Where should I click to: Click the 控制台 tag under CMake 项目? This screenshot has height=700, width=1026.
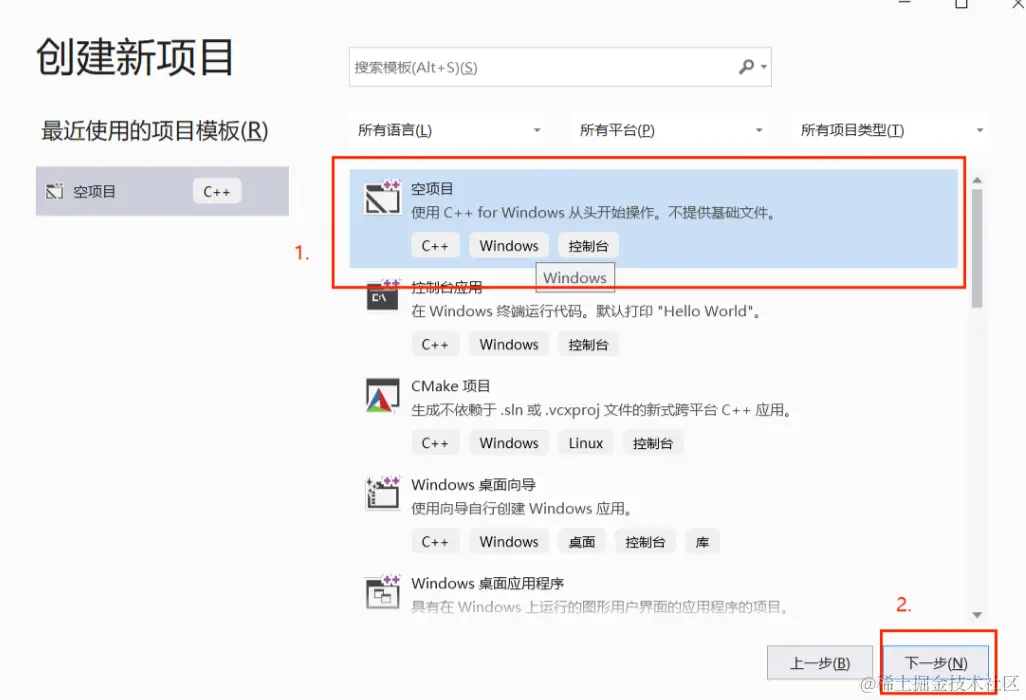pyautogui.click(x=652, y=443)
